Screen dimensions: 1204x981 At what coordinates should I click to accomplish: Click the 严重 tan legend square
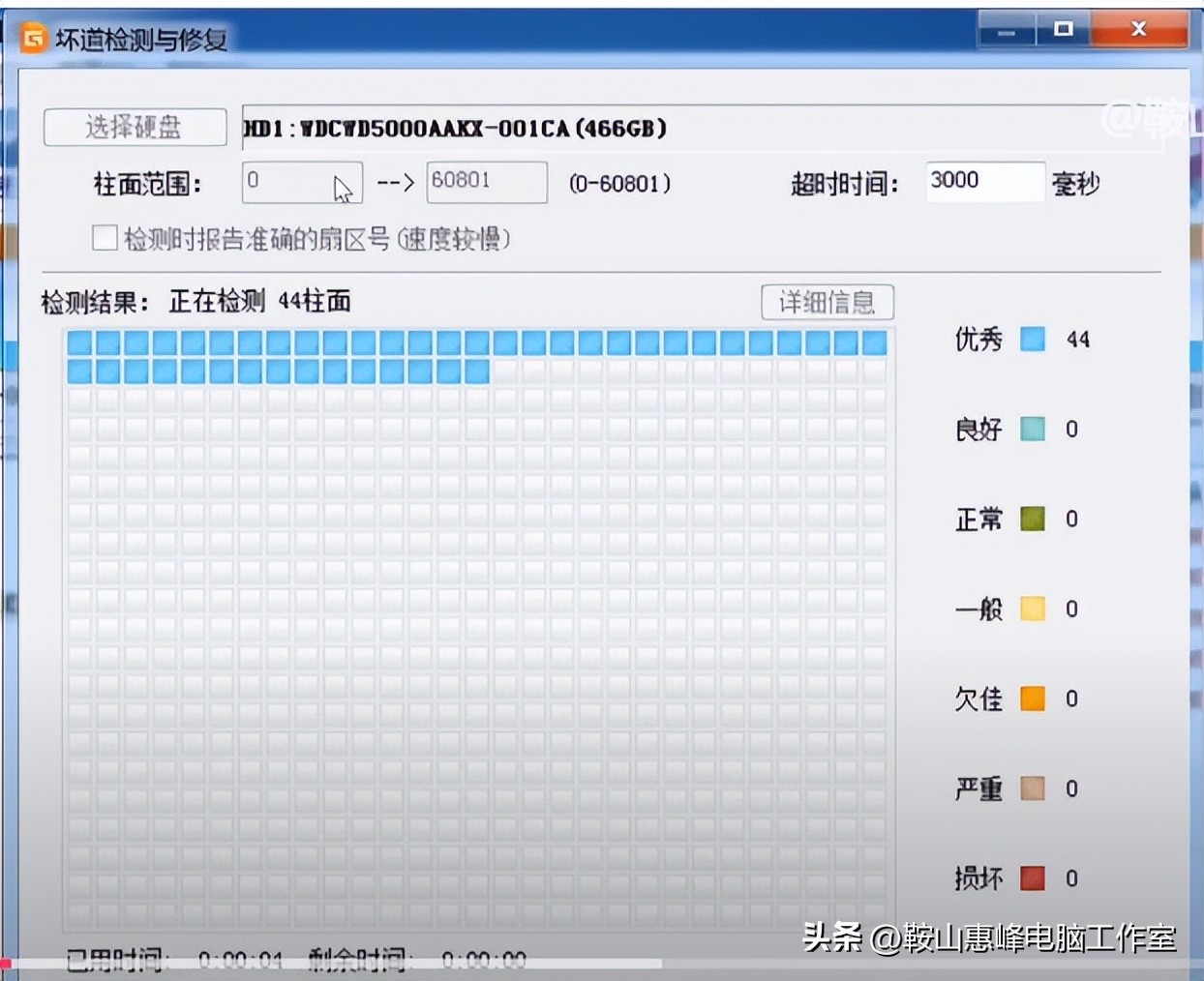coord(1032,788)
